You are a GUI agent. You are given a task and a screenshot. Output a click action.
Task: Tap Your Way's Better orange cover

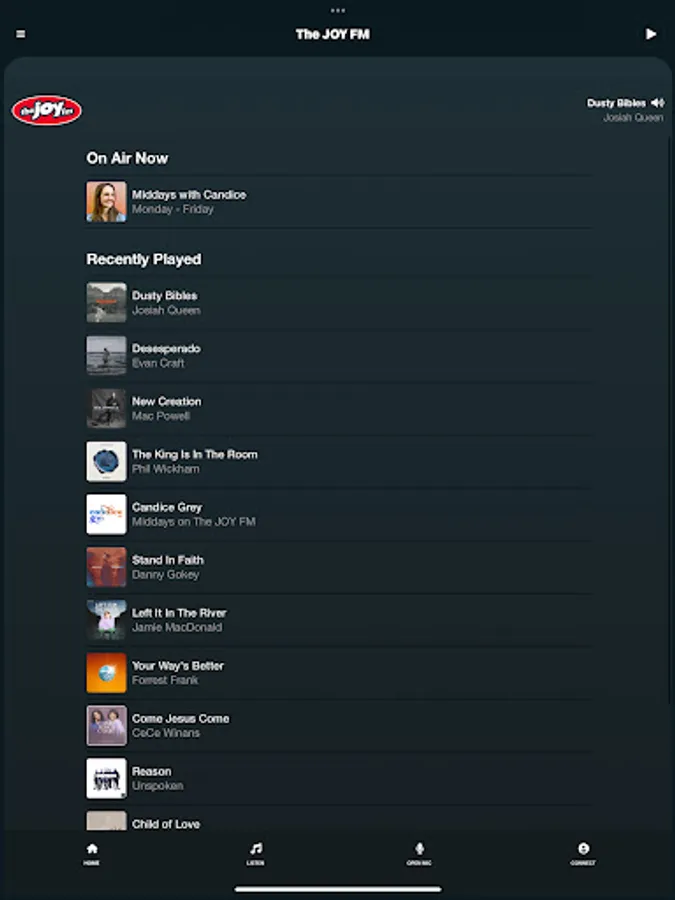pos(106,672)
